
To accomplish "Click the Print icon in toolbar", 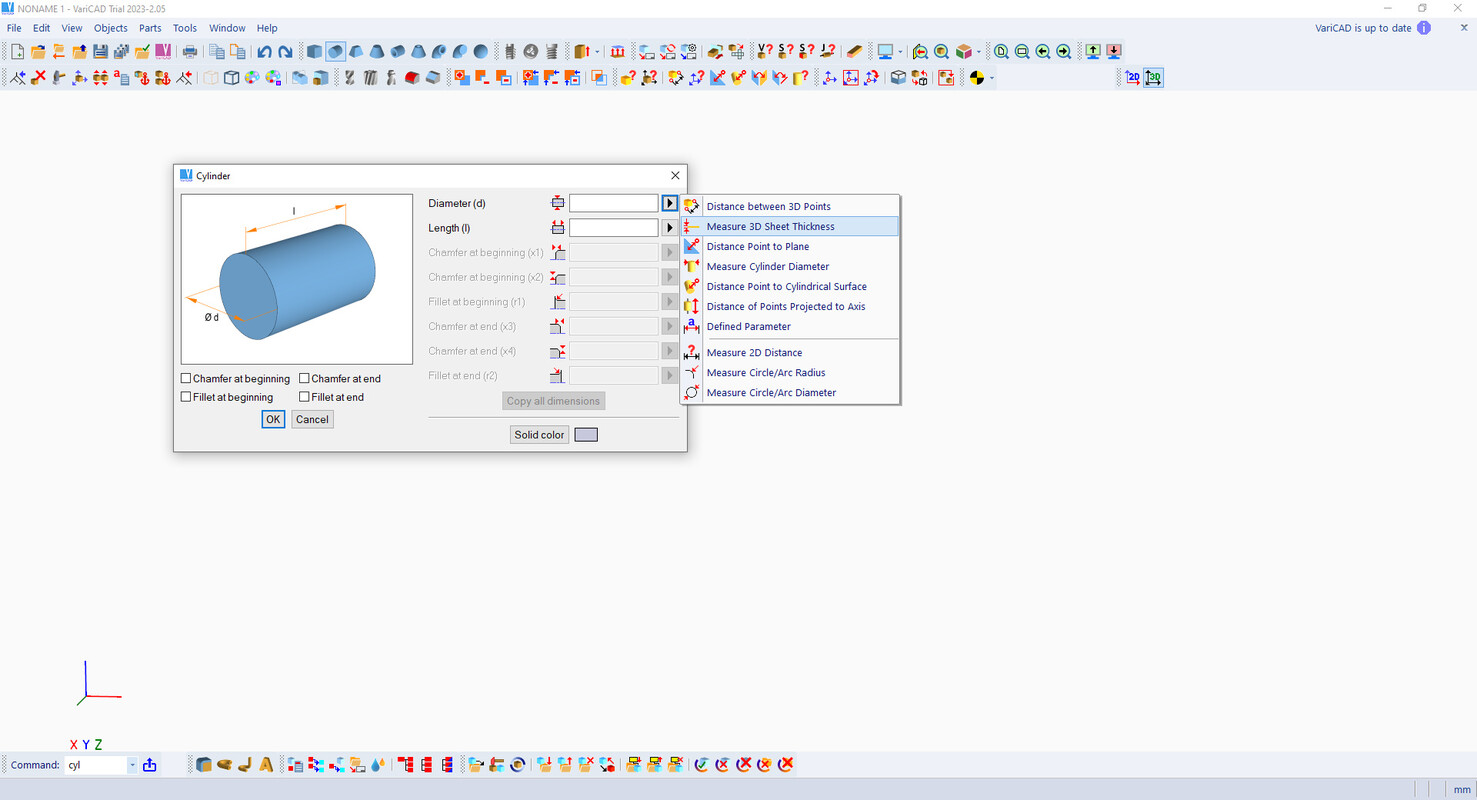I will click(189, 52).
